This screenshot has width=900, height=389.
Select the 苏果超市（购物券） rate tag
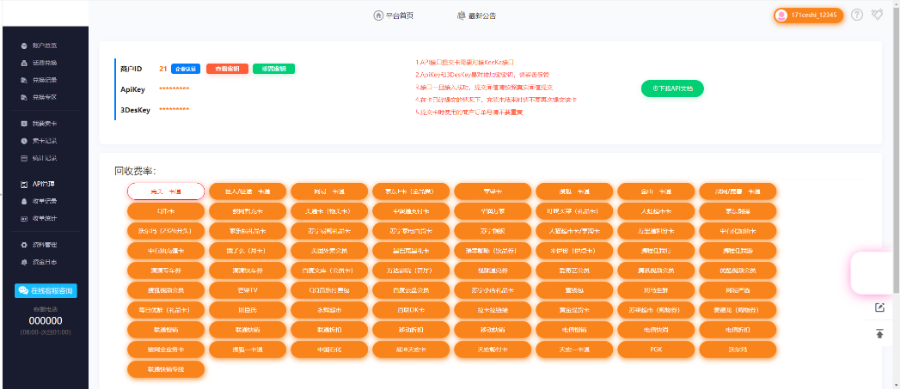(656, 310)
